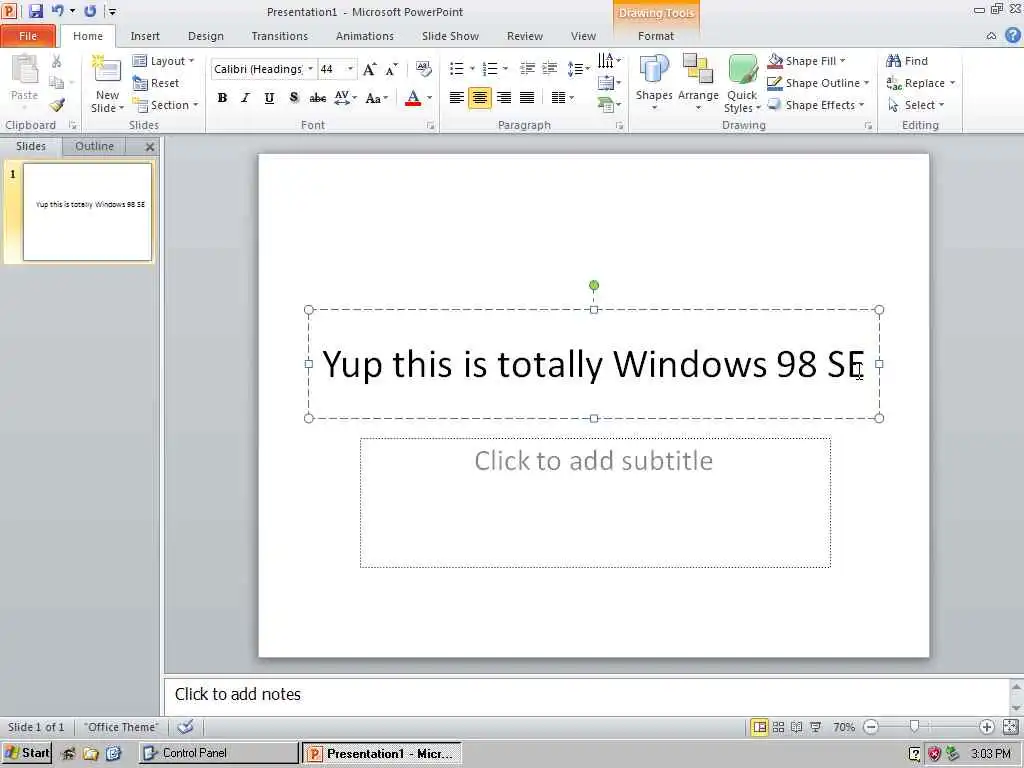This screenshot has height=768, width=1024.
Task: Select slide 1 thumbnail
Action: click(x=88, y=212)
